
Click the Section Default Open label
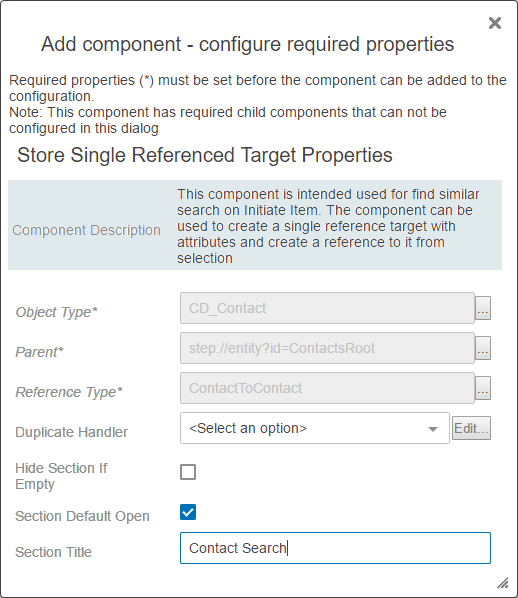click(x=82, y=516)
